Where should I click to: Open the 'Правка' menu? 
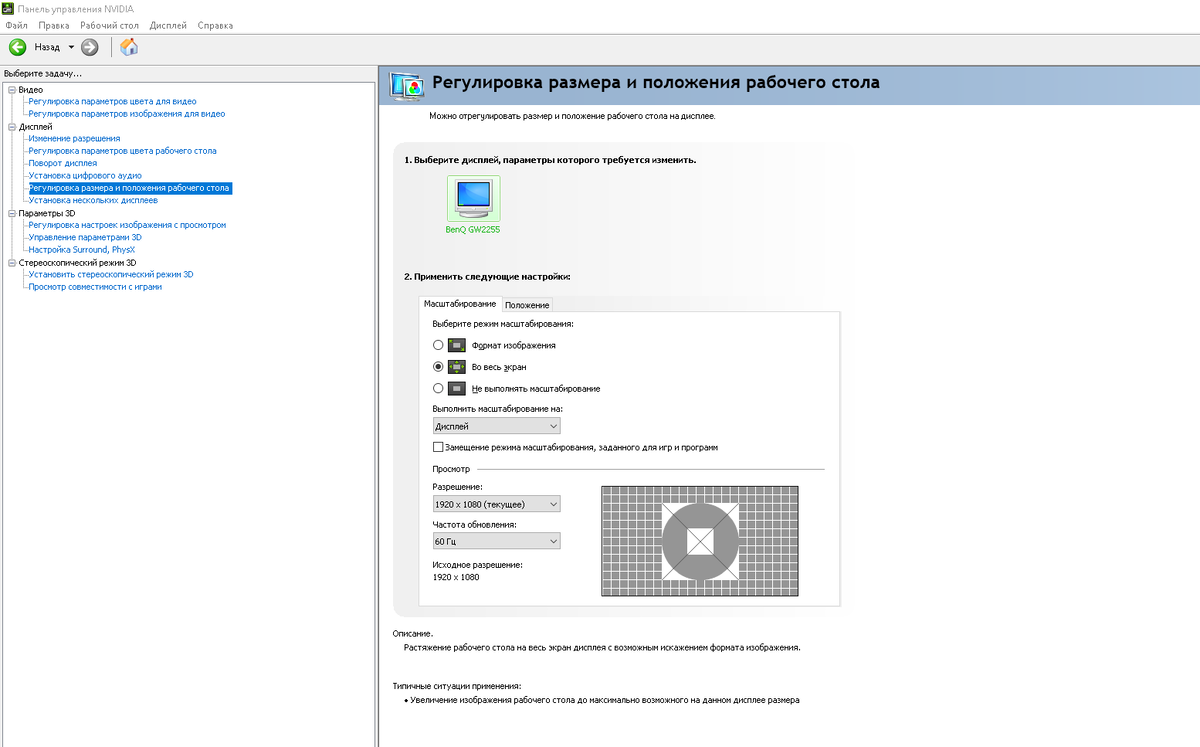click(54, 25)
